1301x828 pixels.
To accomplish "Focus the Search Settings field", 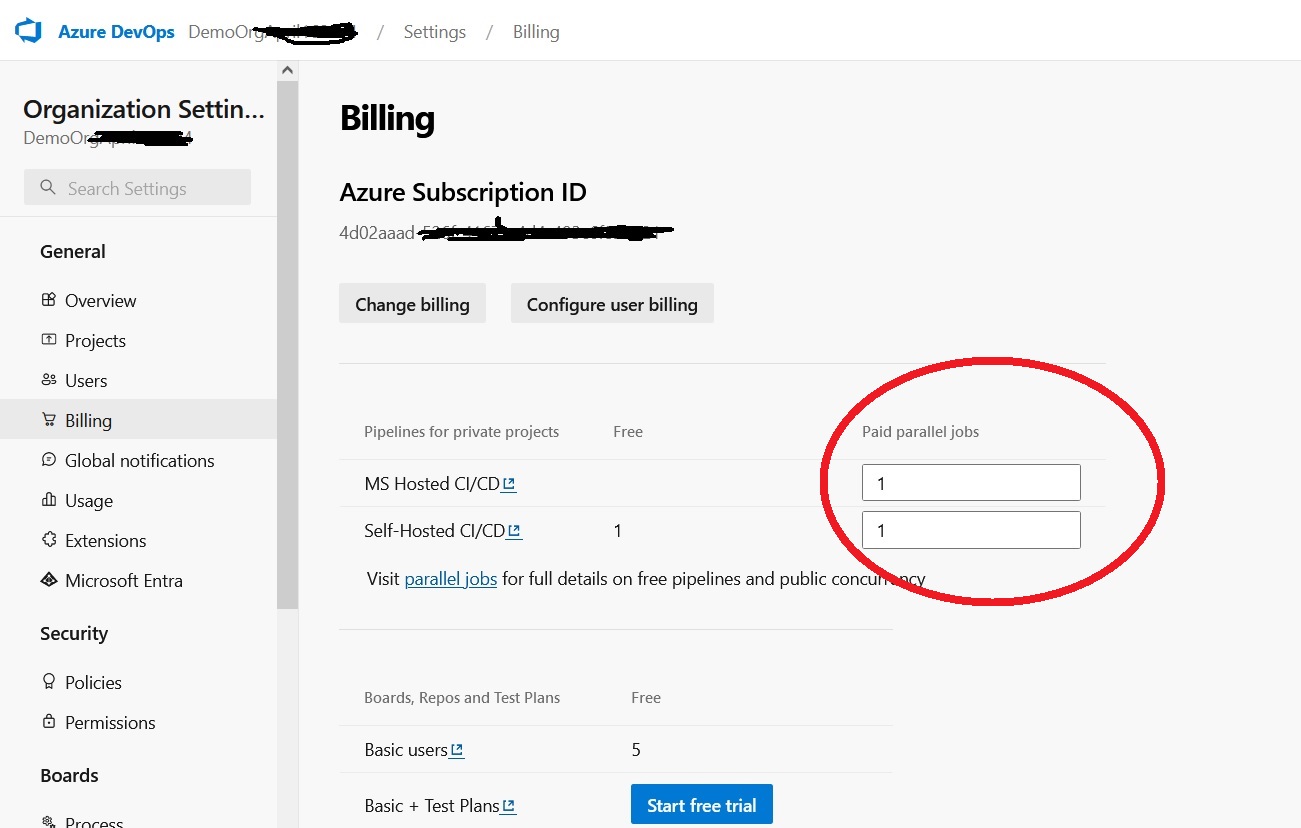I will pyautogui.click(x=137, y=188).
